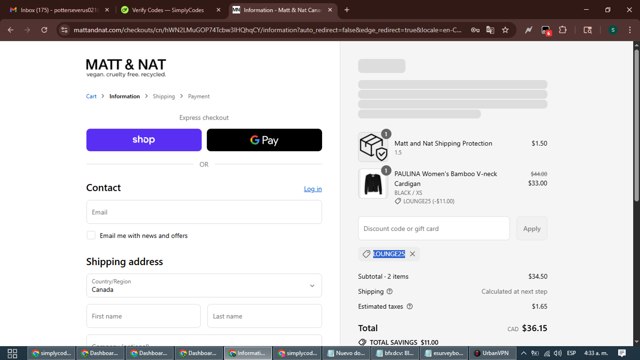Image resolution: width=640 pixels, height=360 pixels.
Task: Close the Verify Codes SimplyCodes tab
Action: (218, 10)
